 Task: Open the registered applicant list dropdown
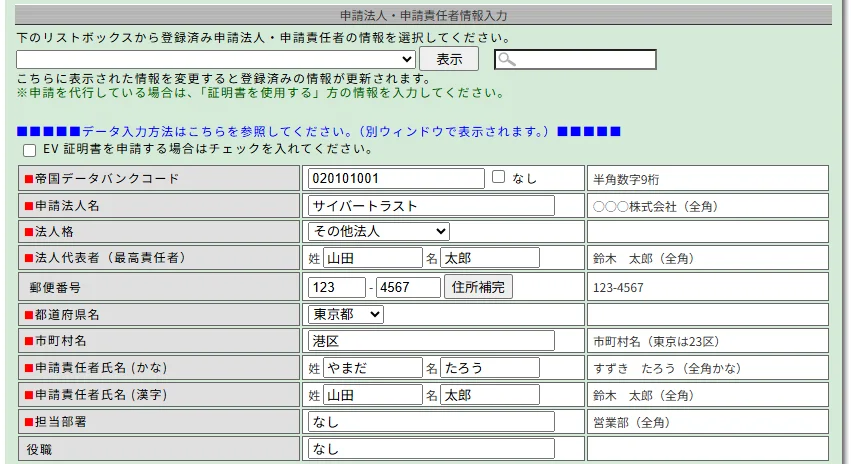[216, 60]
